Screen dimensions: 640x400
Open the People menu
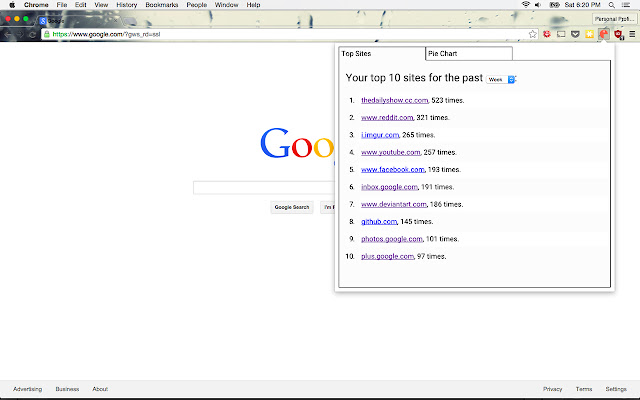[x=197, y=5]
